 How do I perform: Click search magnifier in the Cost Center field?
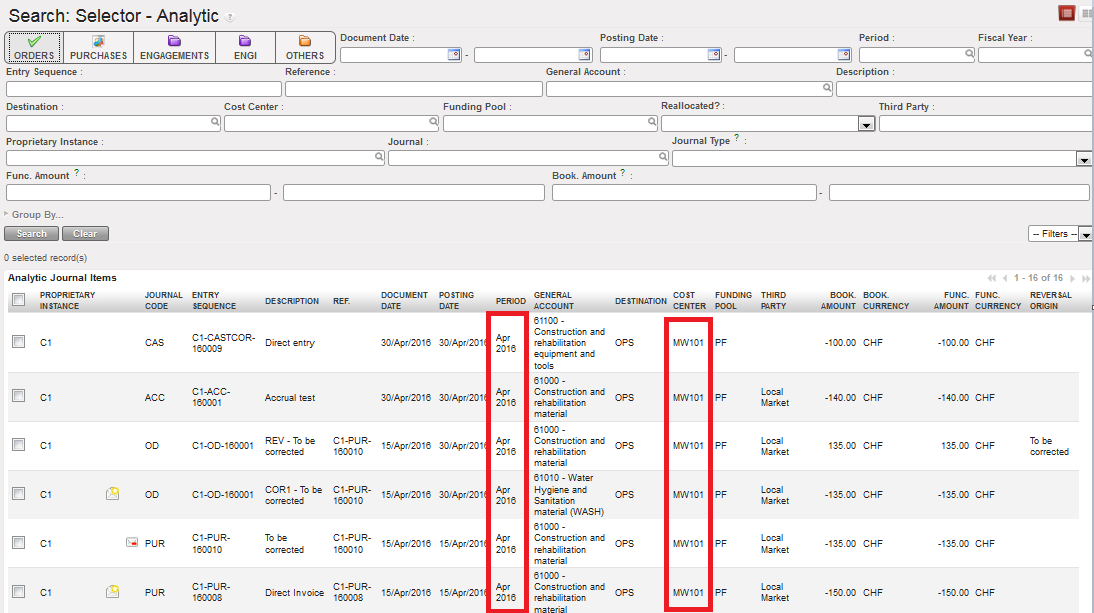coord(434,123)
